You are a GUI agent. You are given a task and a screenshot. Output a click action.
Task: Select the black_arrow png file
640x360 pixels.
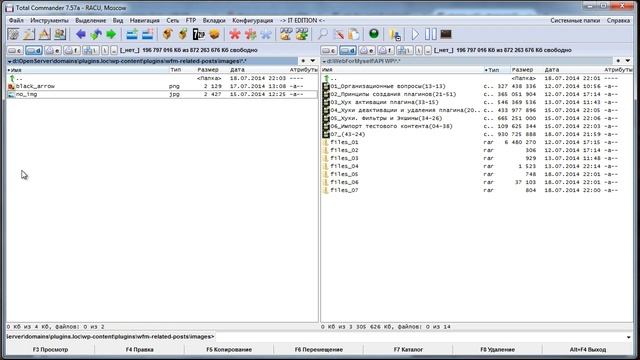coord(162,86)
